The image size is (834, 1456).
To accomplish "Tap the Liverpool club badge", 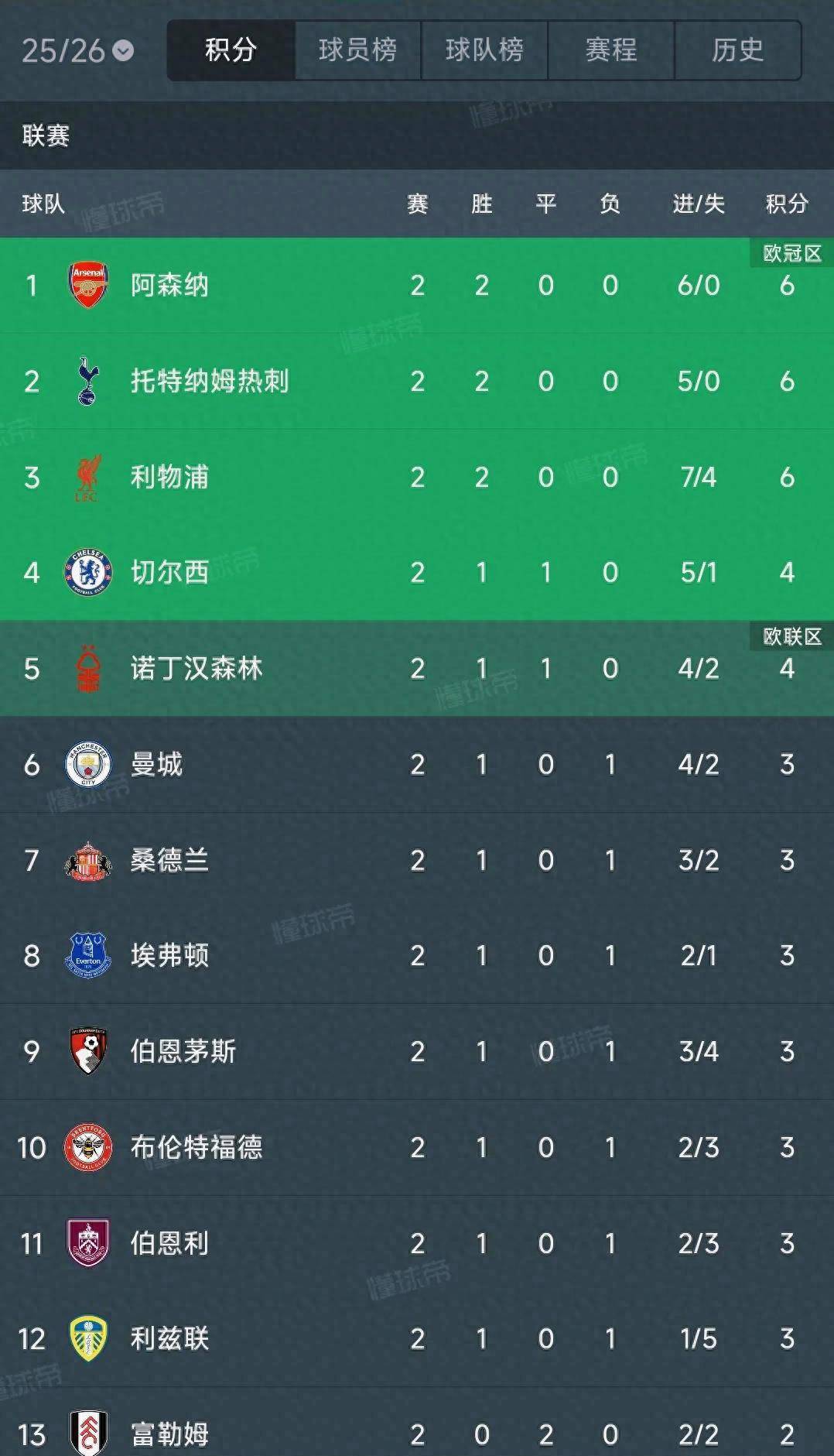I will (x=88, y=477).
